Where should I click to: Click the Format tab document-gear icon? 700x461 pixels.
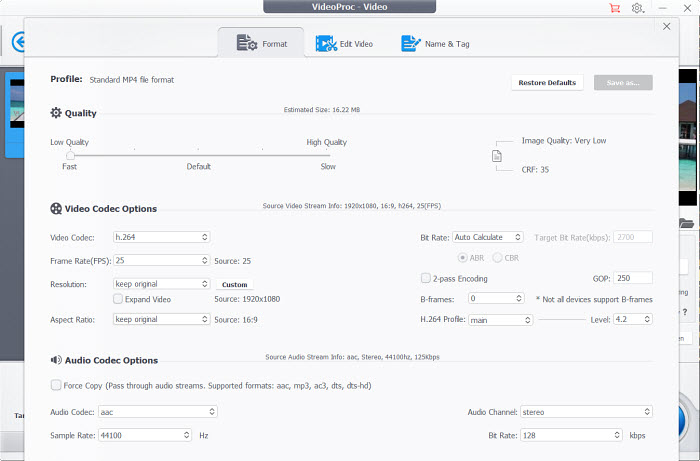coord(246,43)
